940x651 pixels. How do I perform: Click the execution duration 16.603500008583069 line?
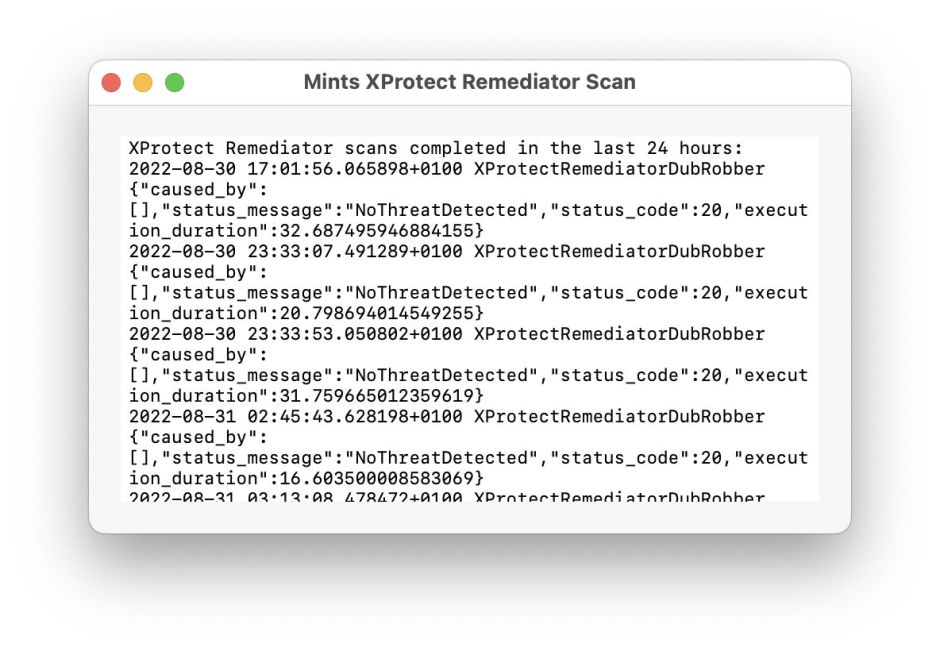[x=306, y=479]
